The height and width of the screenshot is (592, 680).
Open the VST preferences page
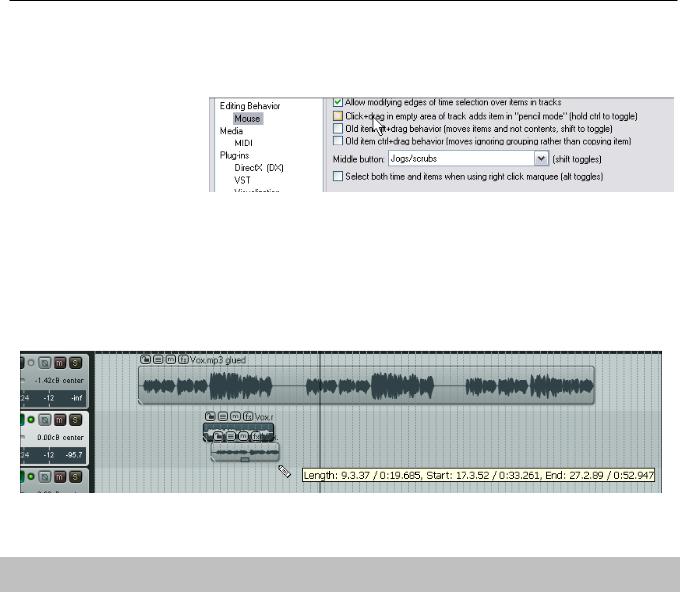click(x=242, y=180)
